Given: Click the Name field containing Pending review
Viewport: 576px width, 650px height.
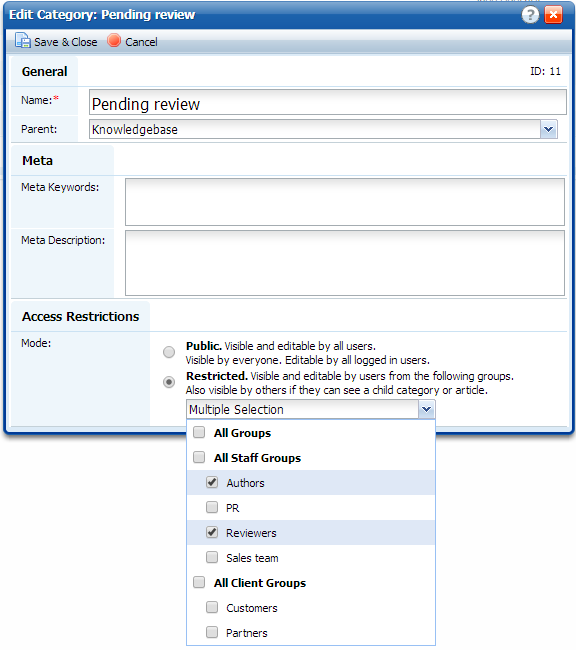Looking at the screenshot, I should tap(328, 102).
